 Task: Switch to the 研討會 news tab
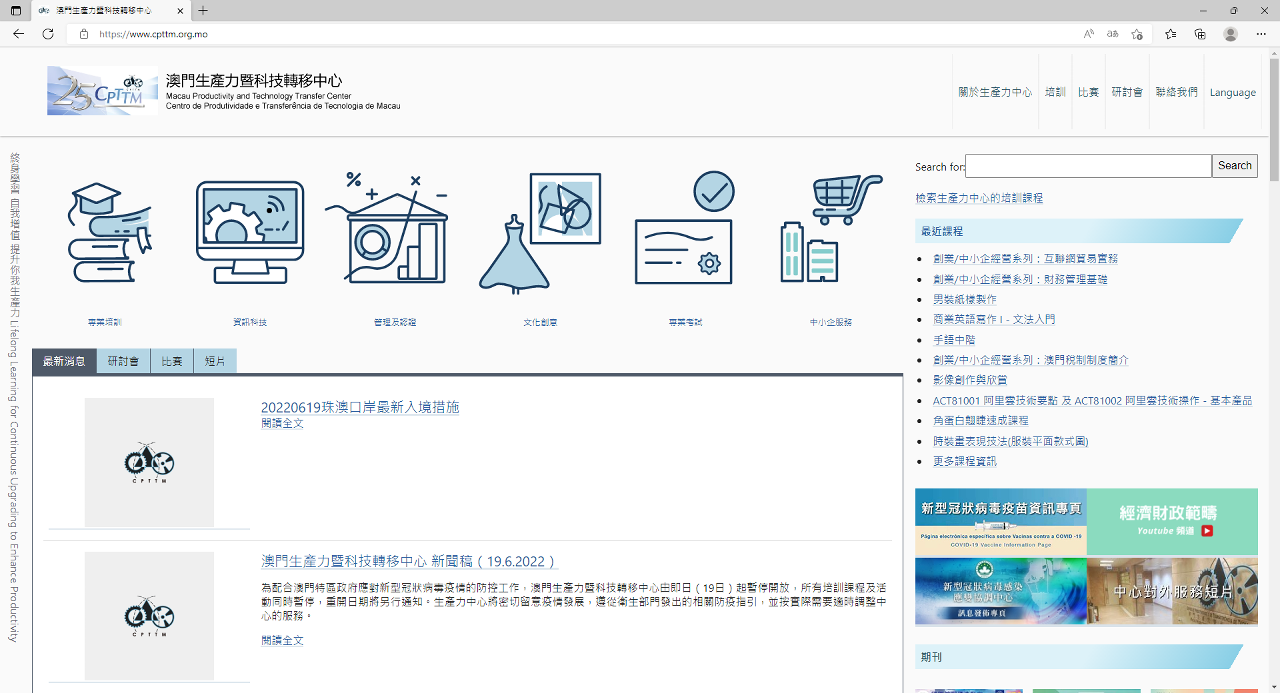124,362
